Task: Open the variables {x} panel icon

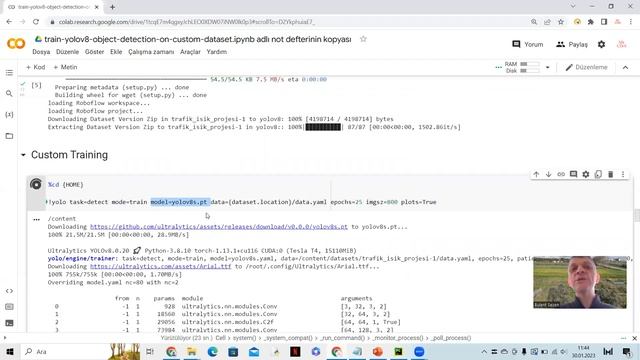Action: tap(9, 115)
